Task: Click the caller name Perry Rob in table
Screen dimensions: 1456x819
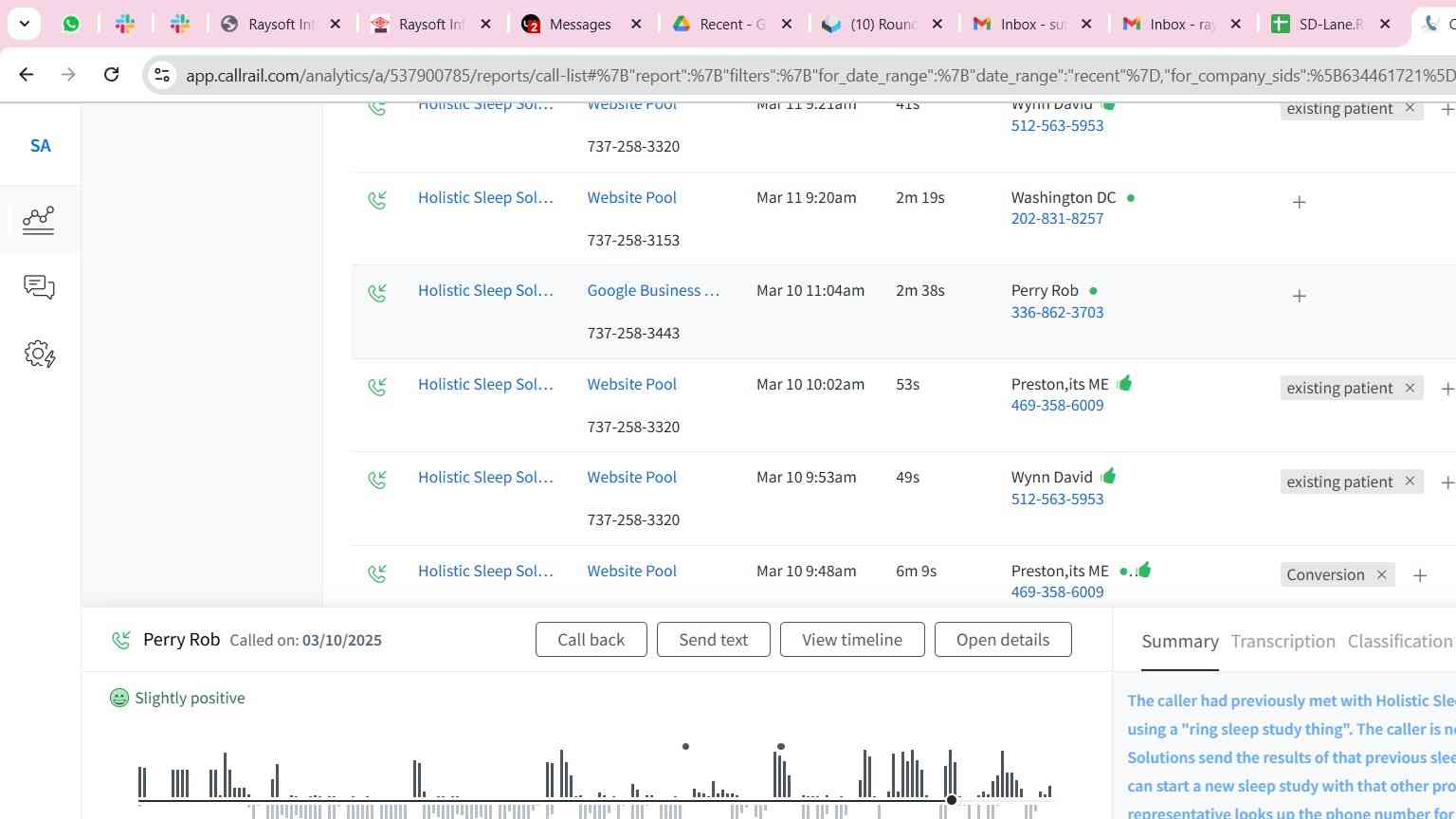Action: pos(1045,290)
